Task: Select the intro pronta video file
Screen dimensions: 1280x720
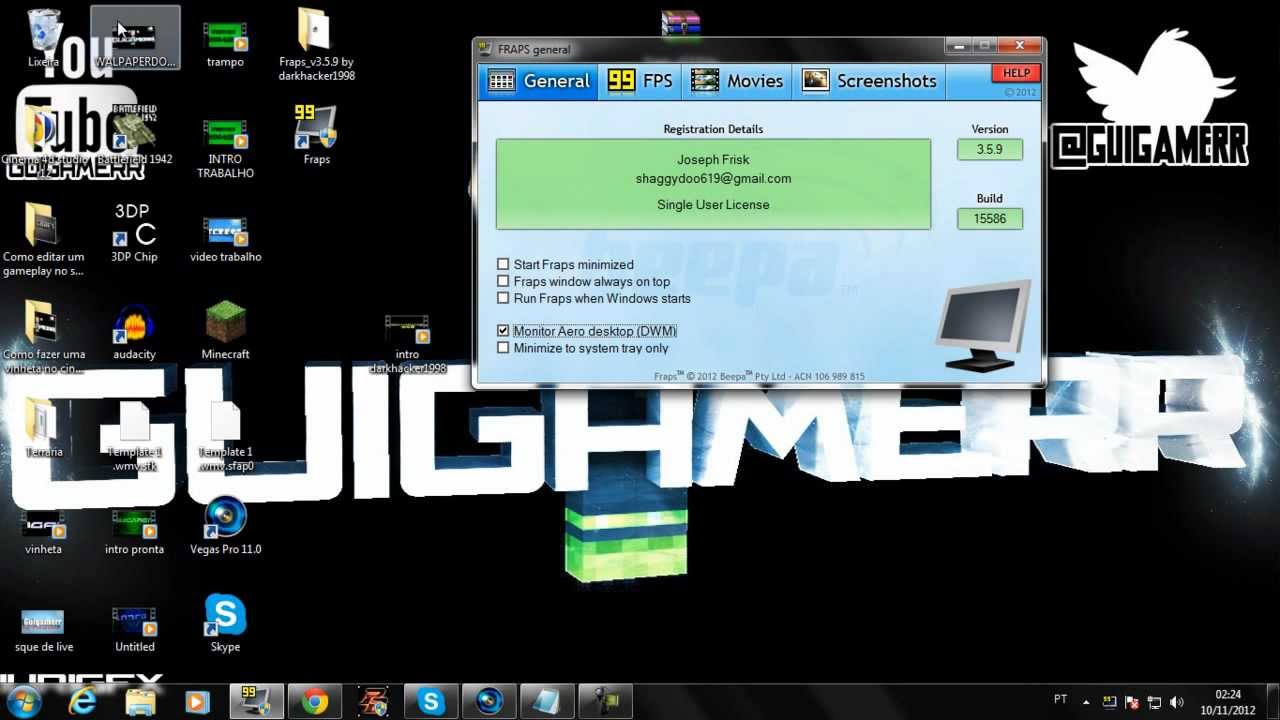Action: click(134, 530)
